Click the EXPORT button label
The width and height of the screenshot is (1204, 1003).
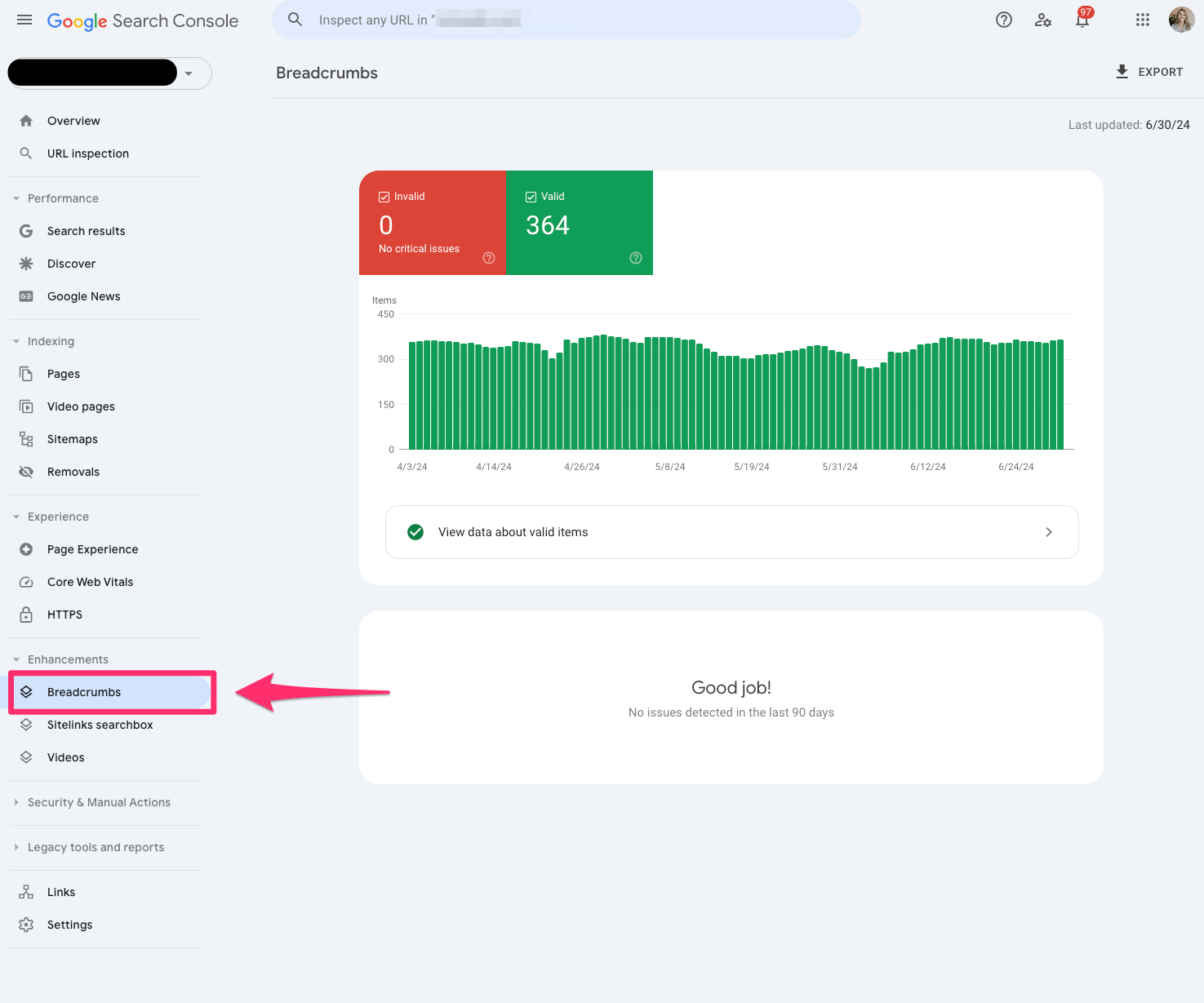coord(1161,72)
